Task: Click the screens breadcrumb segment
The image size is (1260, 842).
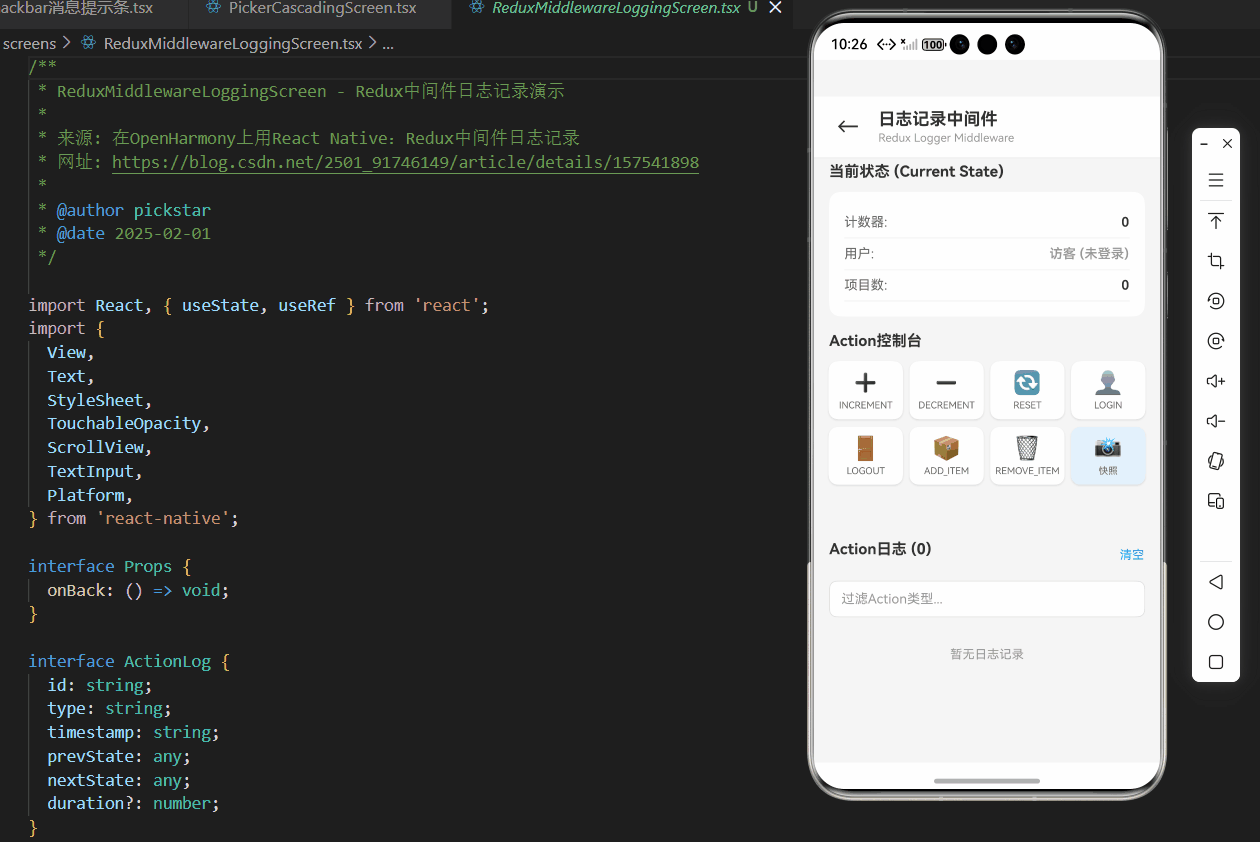Action: [30, 43]
